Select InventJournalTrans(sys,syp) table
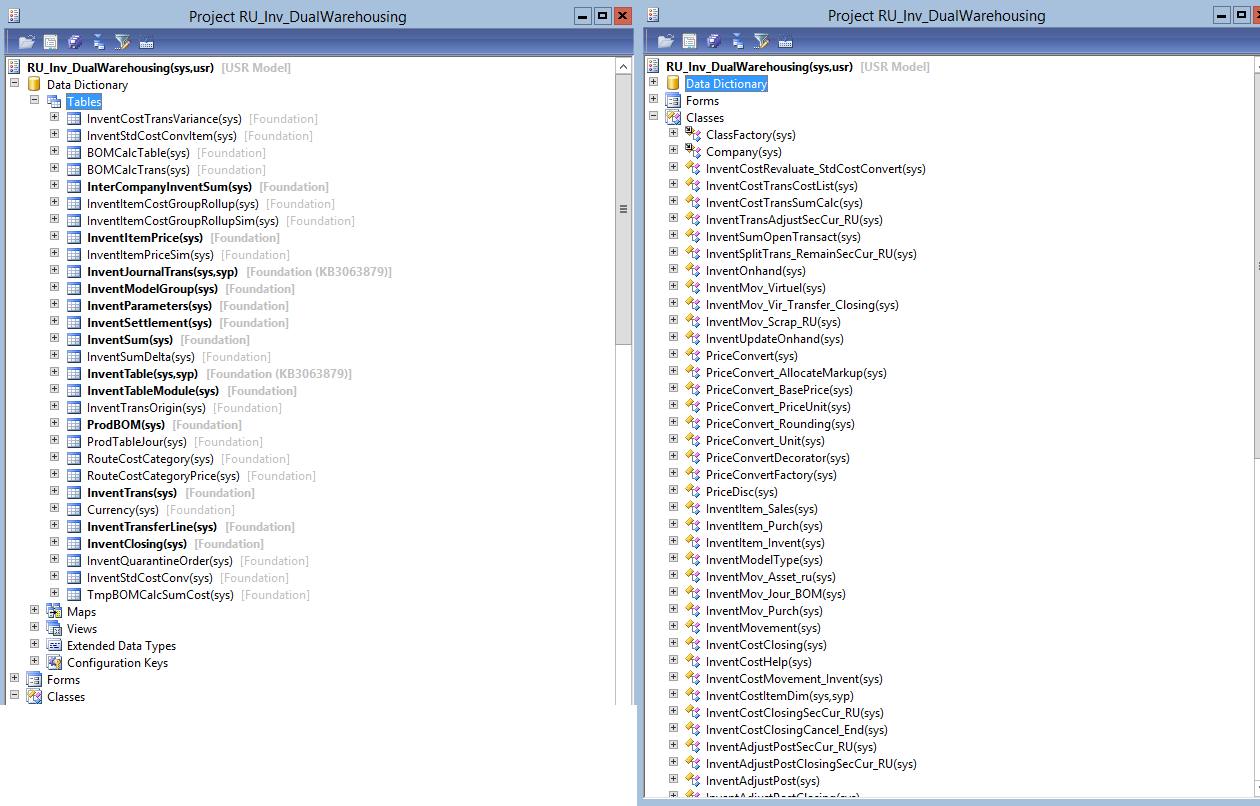Image resolution: width=1260 pixels, height=806 pixels. (162, 272)
